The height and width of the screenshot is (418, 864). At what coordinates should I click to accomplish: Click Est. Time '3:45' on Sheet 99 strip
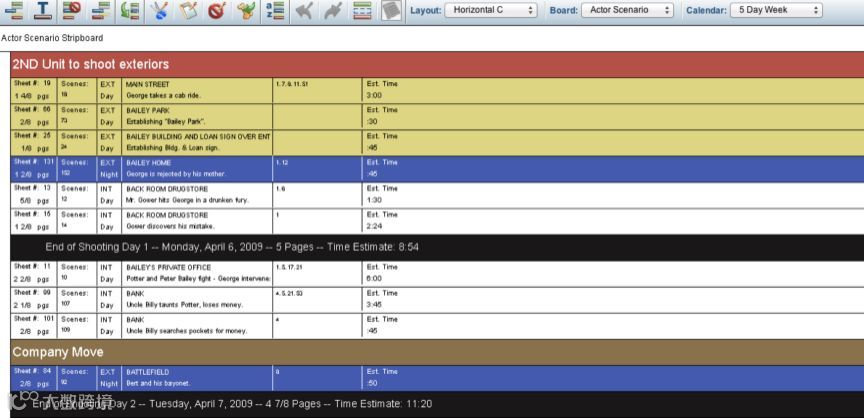374,305
